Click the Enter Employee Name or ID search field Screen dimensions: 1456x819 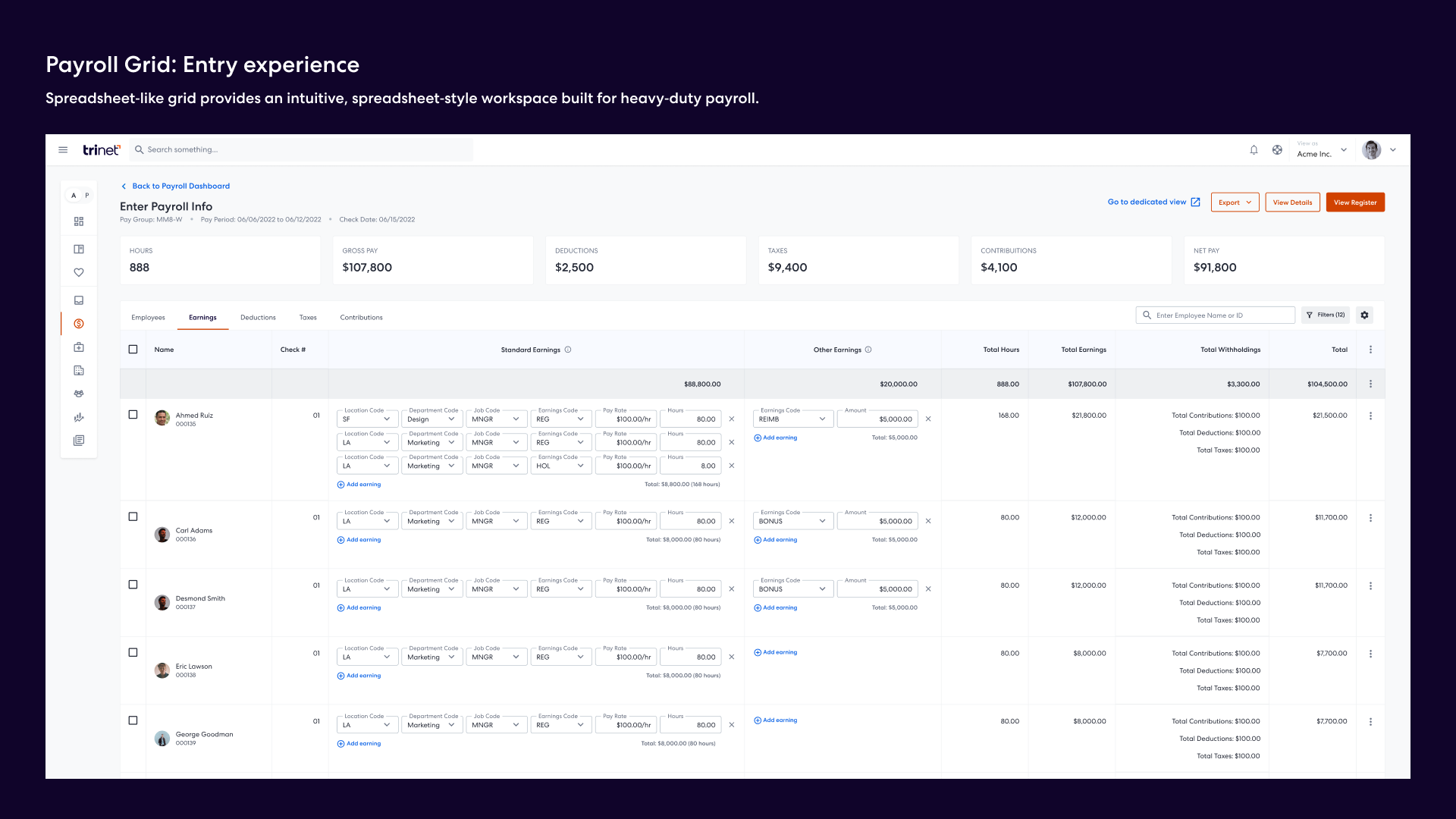coord(1213,315)
